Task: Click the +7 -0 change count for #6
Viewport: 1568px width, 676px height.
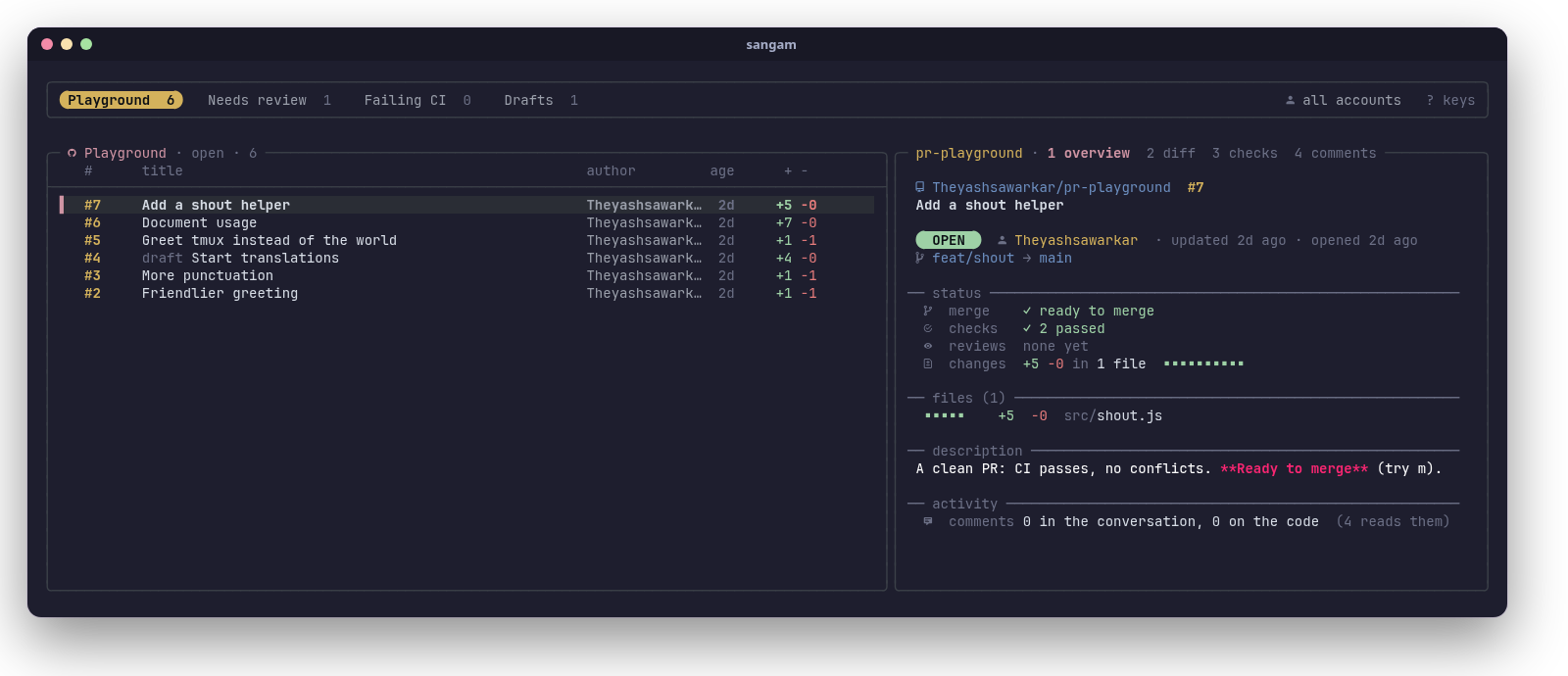Action: tap(796, 222)
